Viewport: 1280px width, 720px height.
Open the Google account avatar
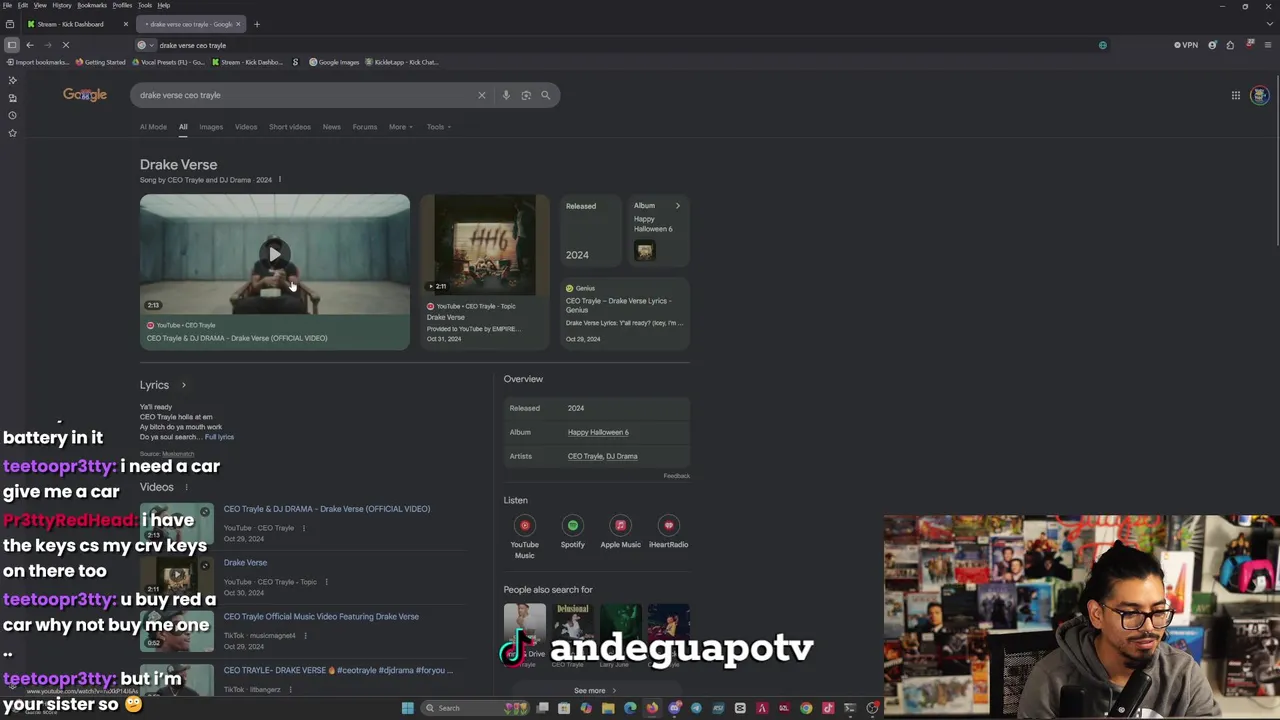coord(1259,95)
